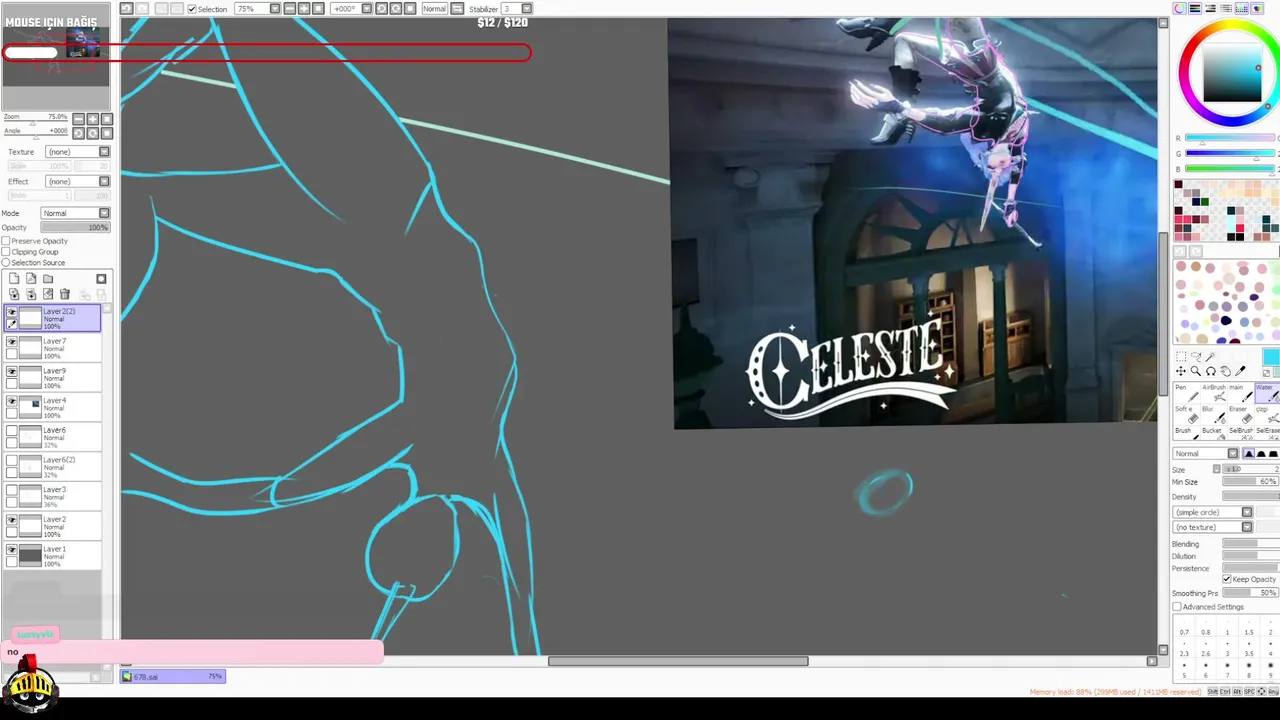Viewport: 1280px width, 720px height.
Task: Uncheck the Keep Opacity checkbox
Action: click(x=1227, y=579)
